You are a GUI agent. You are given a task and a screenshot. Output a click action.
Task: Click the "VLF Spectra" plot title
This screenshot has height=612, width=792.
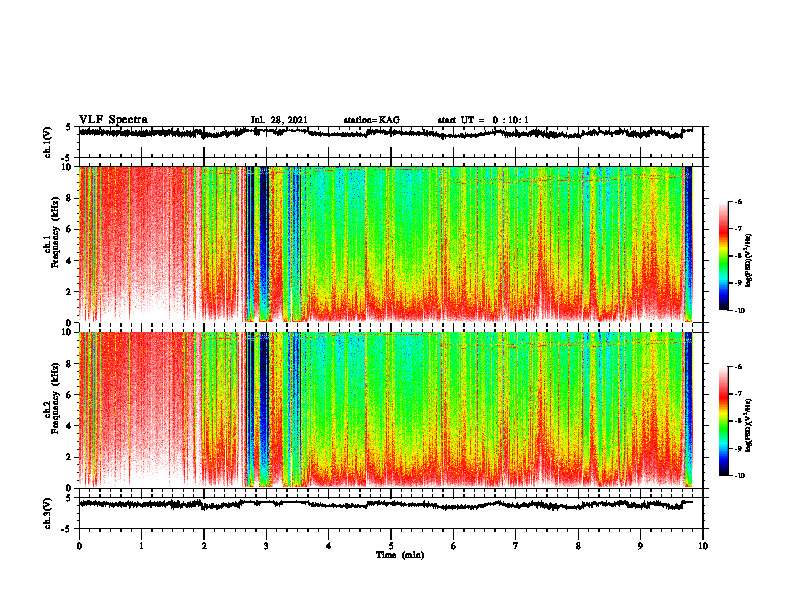pyautogui.click(x=113, y=120)
